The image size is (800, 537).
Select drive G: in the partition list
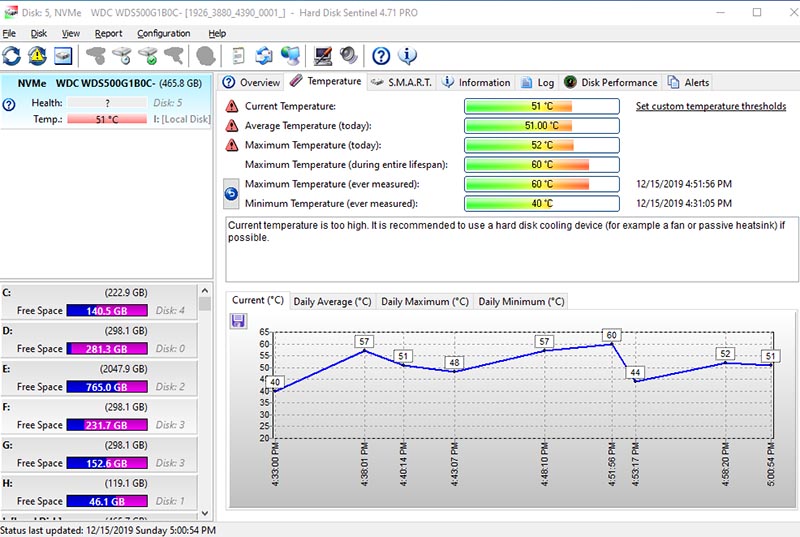click(x=99, y=455)
